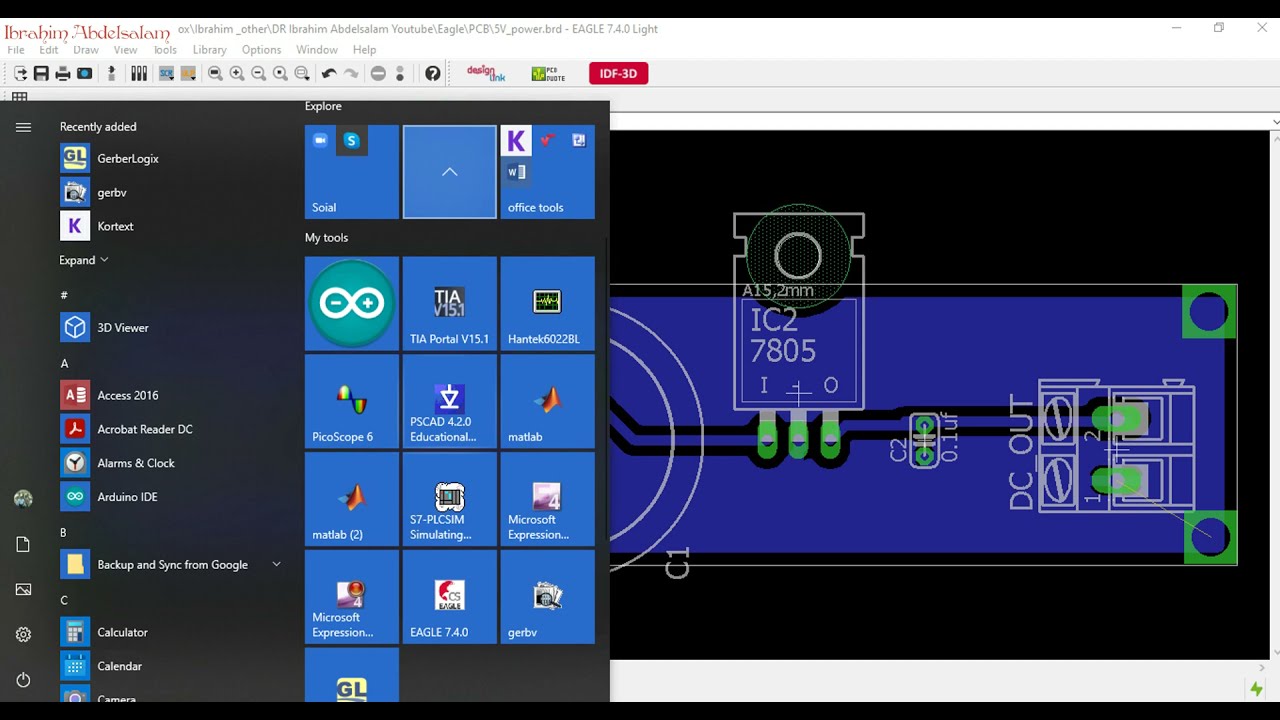
Task: Launch Arduino IDE from app list
Action: (x=170, y=496)
